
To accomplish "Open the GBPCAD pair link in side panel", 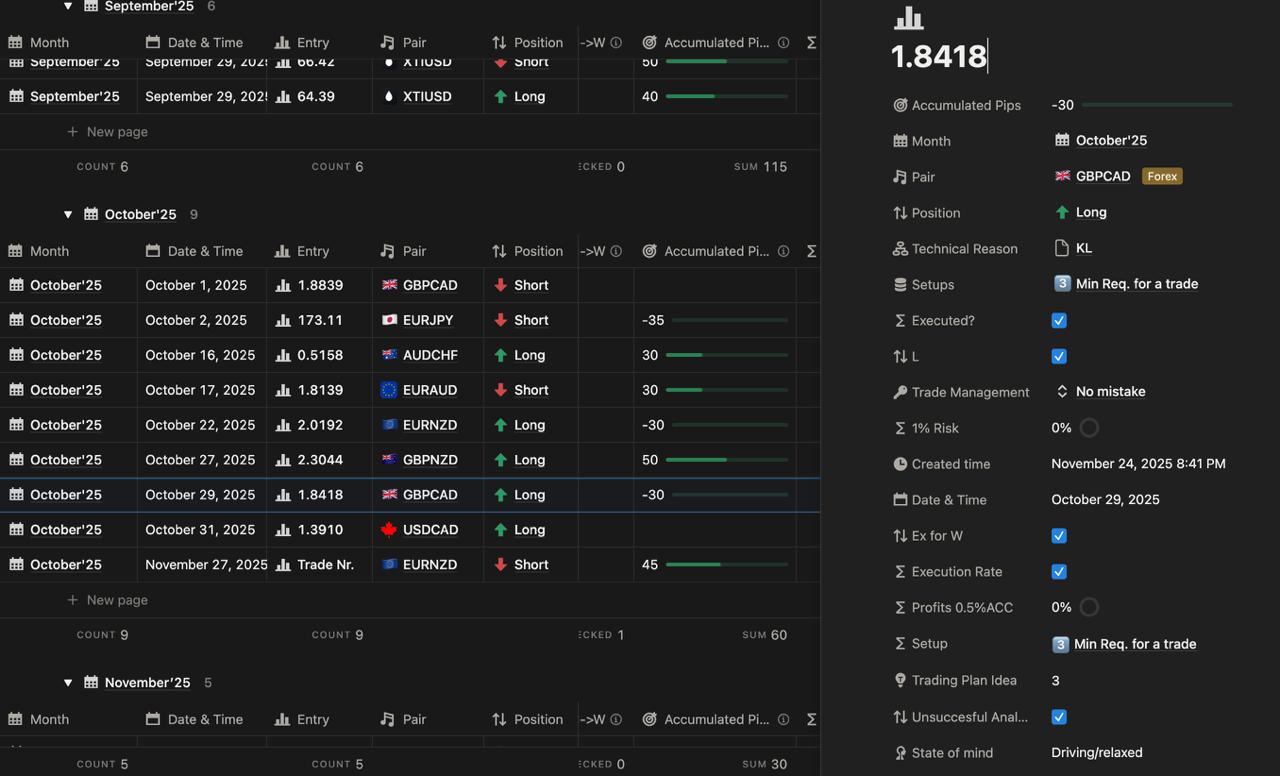I will pyautogui.click(x=1102, y=176).
